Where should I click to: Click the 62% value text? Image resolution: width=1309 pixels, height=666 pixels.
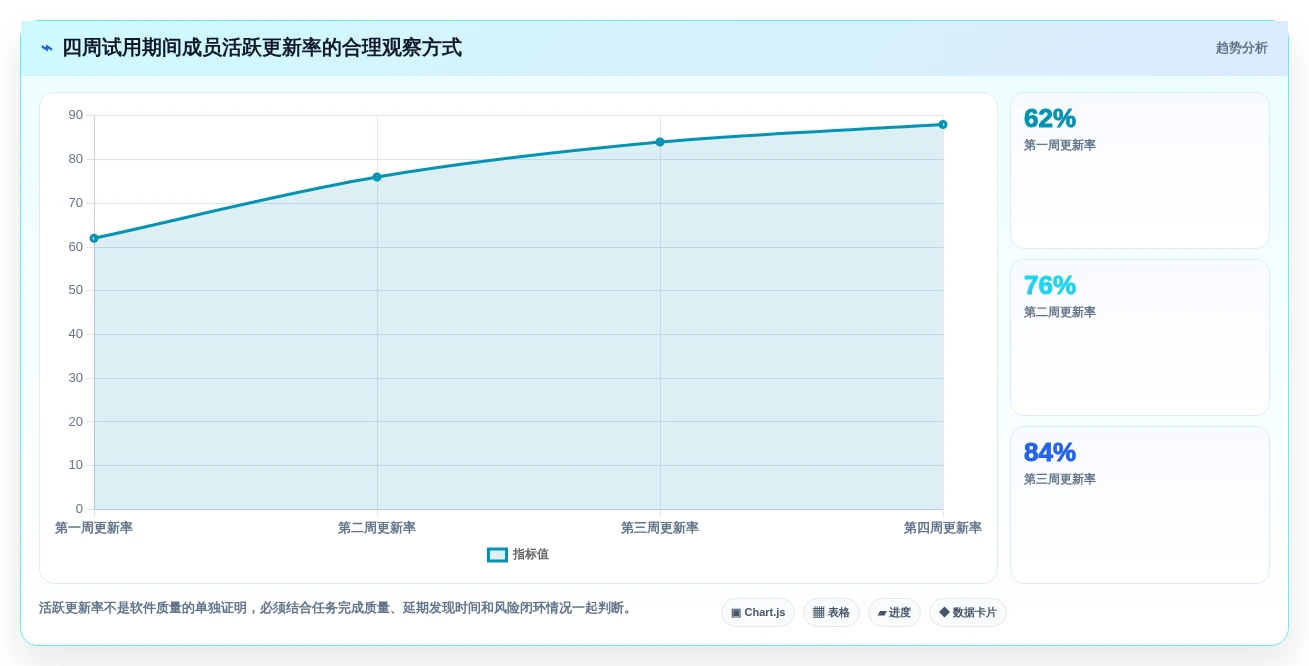pos(1050,118)
